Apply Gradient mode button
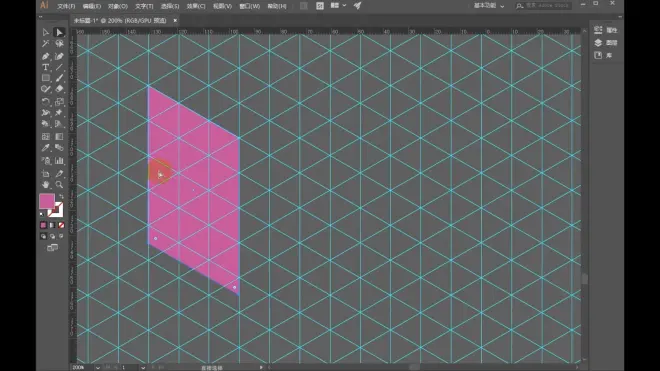The image size is (660, 371). [52, 225]
